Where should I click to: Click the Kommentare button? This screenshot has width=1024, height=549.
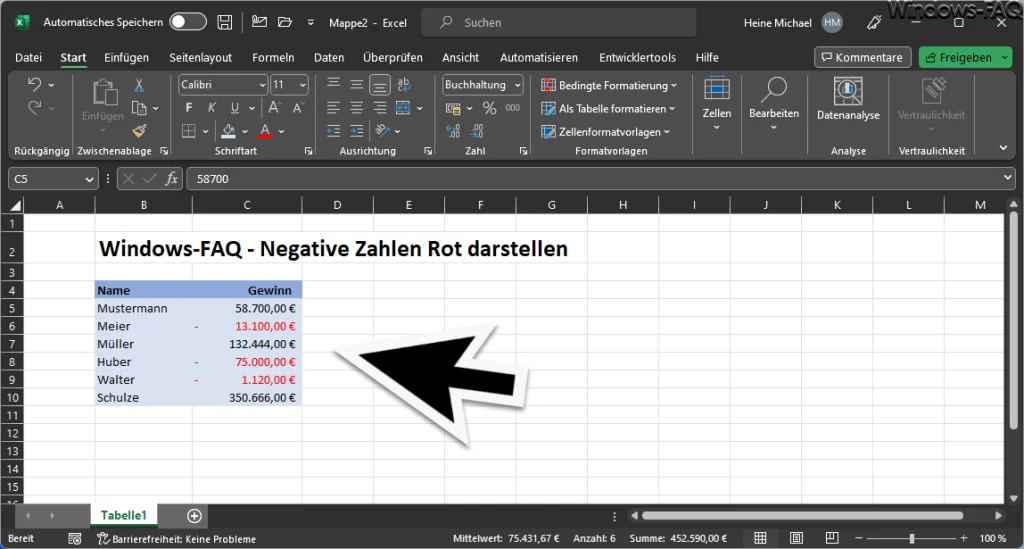(x=862, y=57)
